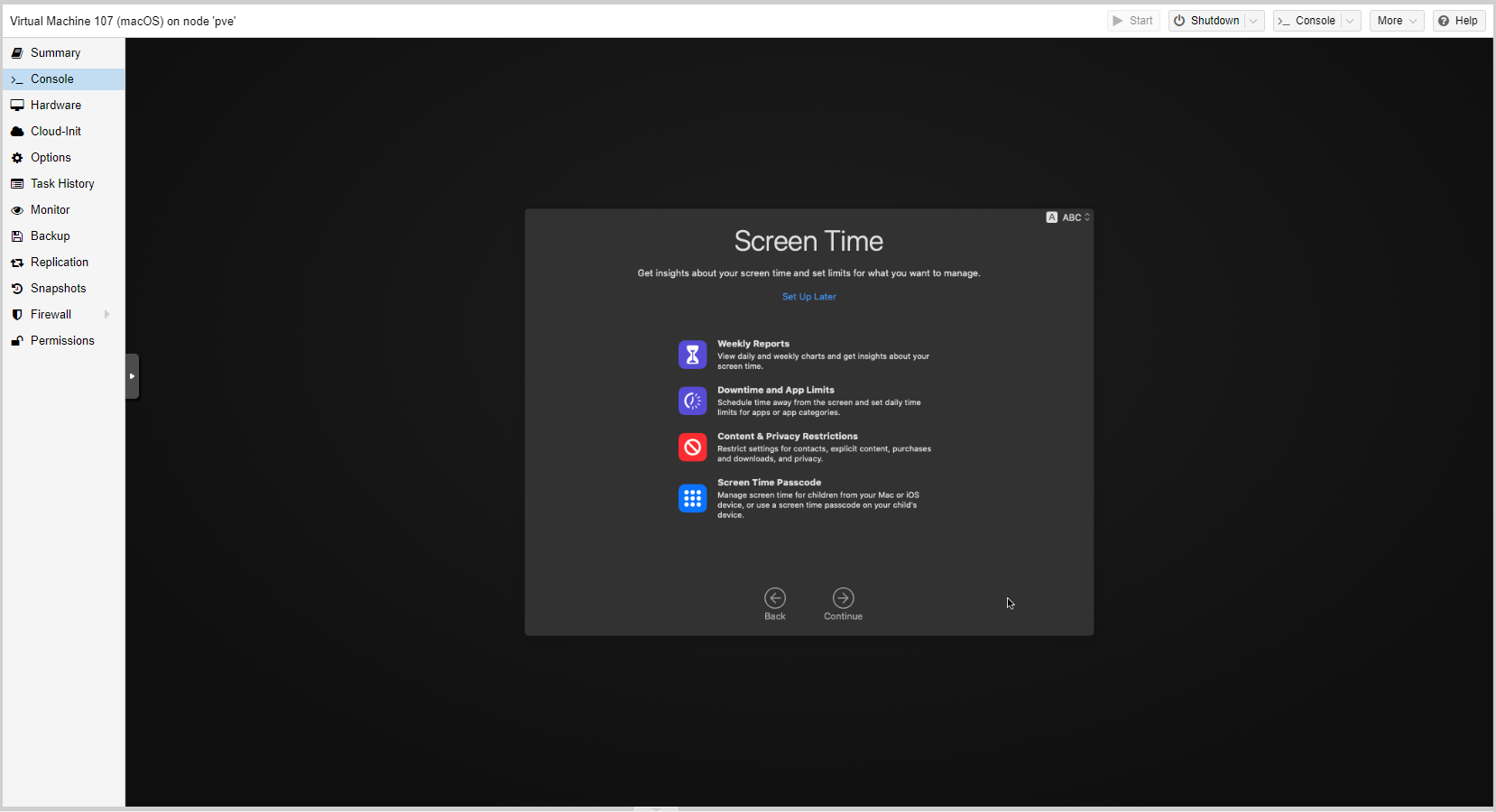Click the Downtime and App Limits heading
The width and height of the screenshot is (1496, 812).
click(x=776, y=390)
